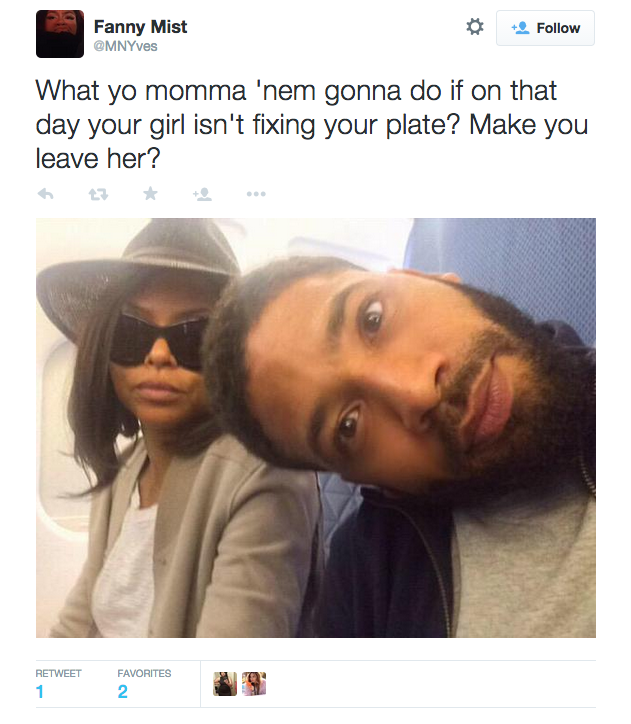View the Favorites count of 2
This screenshot has height=724, width=631.
[x=122, y=692]
